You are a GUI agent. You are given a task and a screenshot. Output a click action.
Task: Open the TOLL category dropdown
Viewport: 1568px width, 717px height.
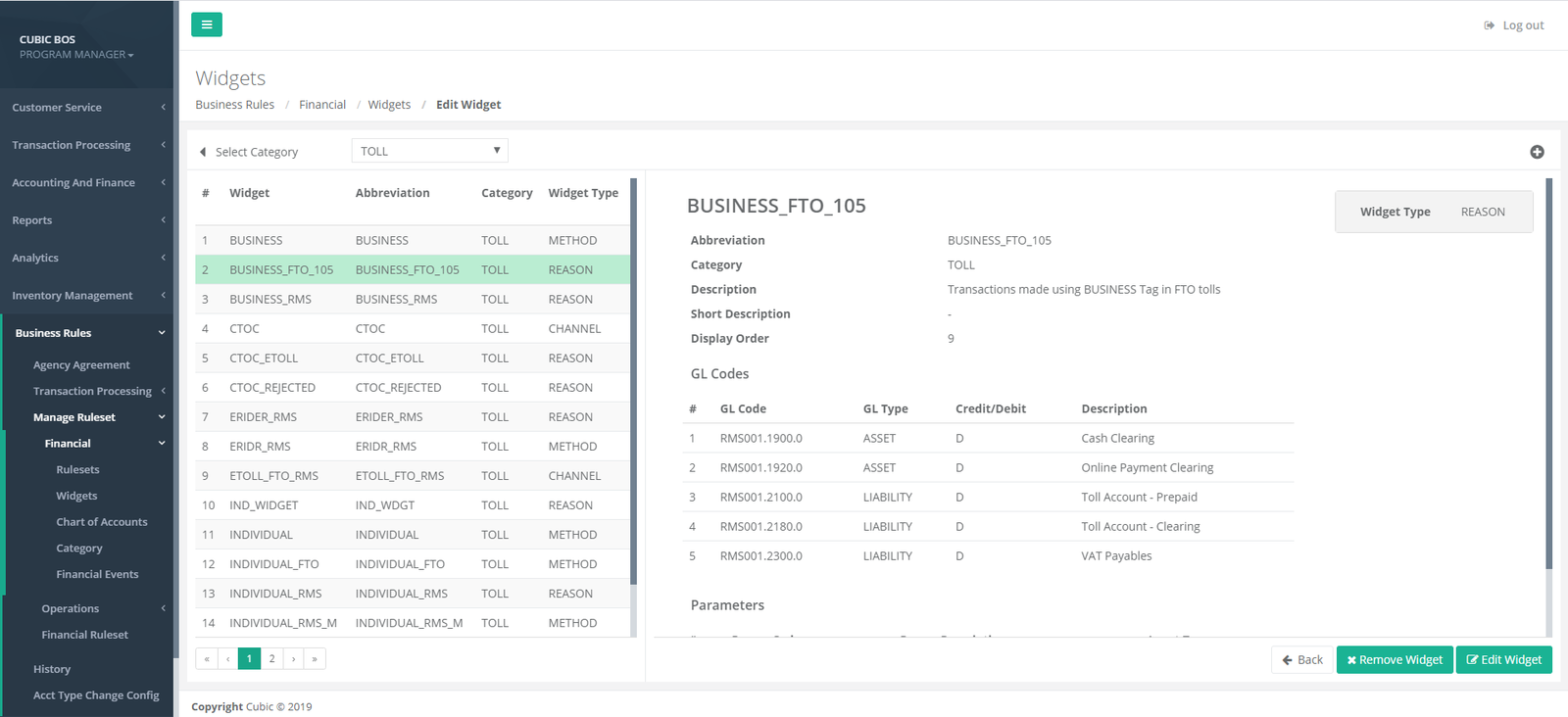pyautogui.click(x=429, y=151)
